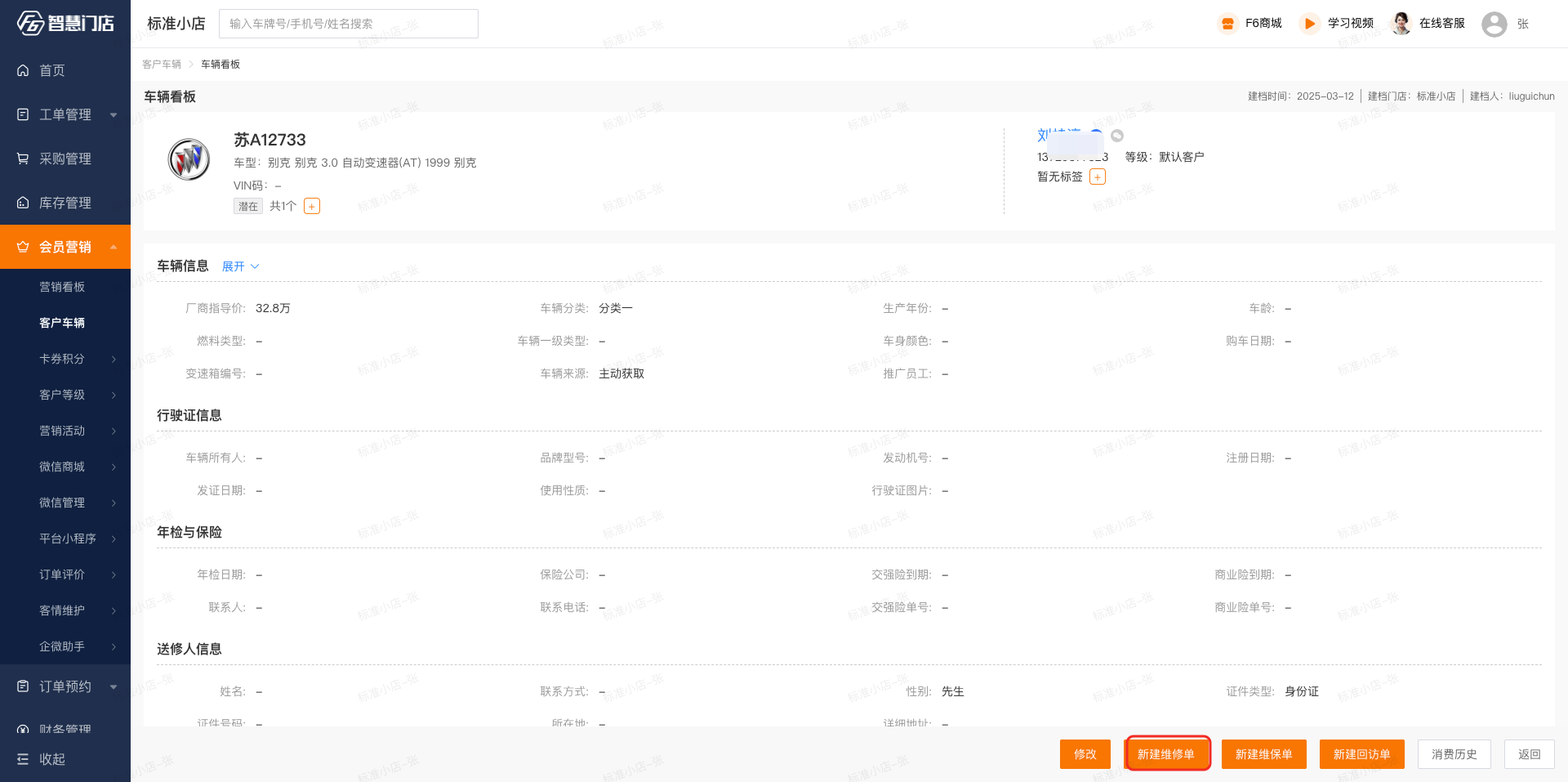Open 学习视频 play icon
The image size is (1568, 782).
[x=1309, y=24]
